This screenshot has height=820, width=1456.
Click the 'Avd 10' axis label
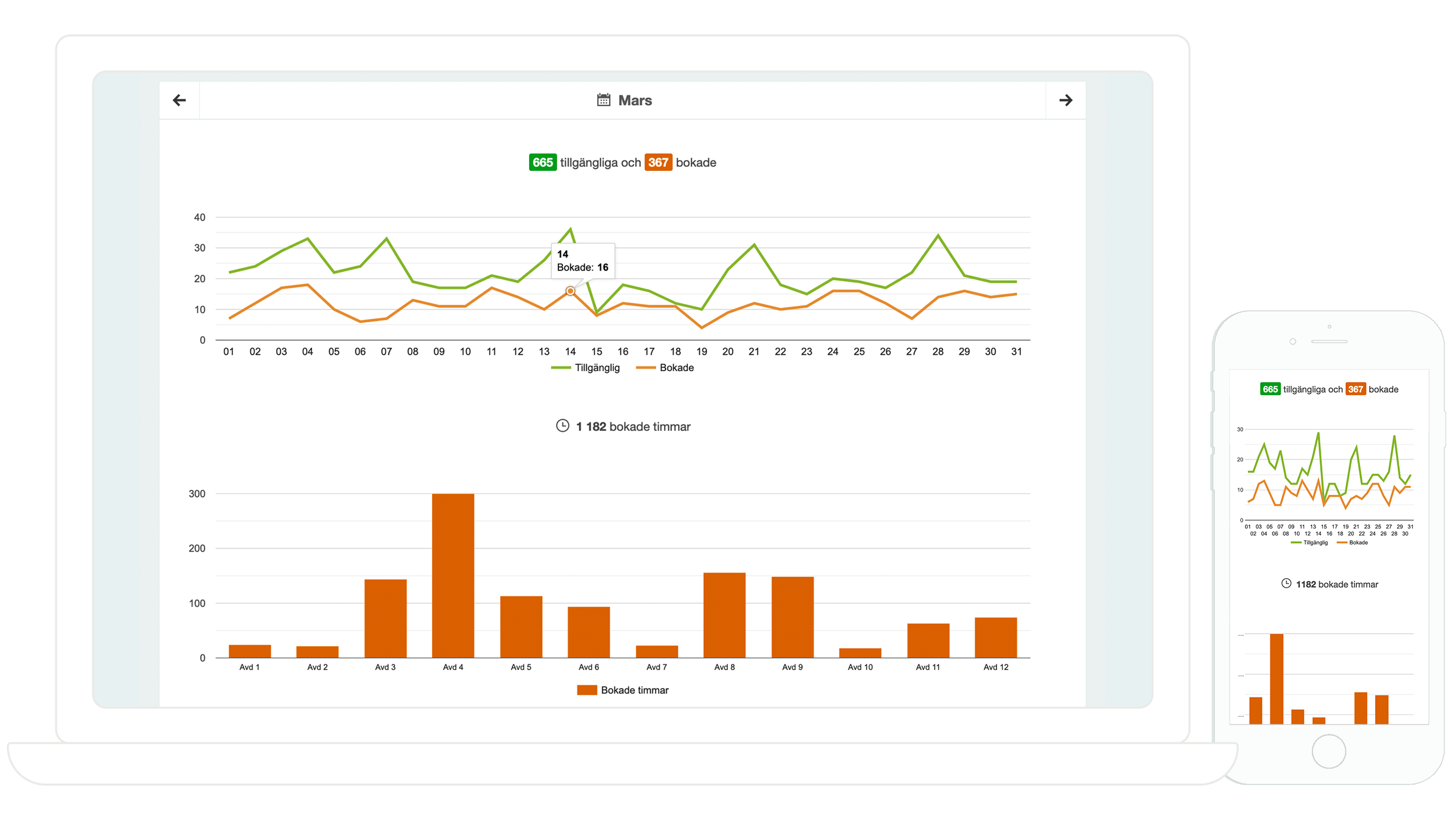point(860,667)
